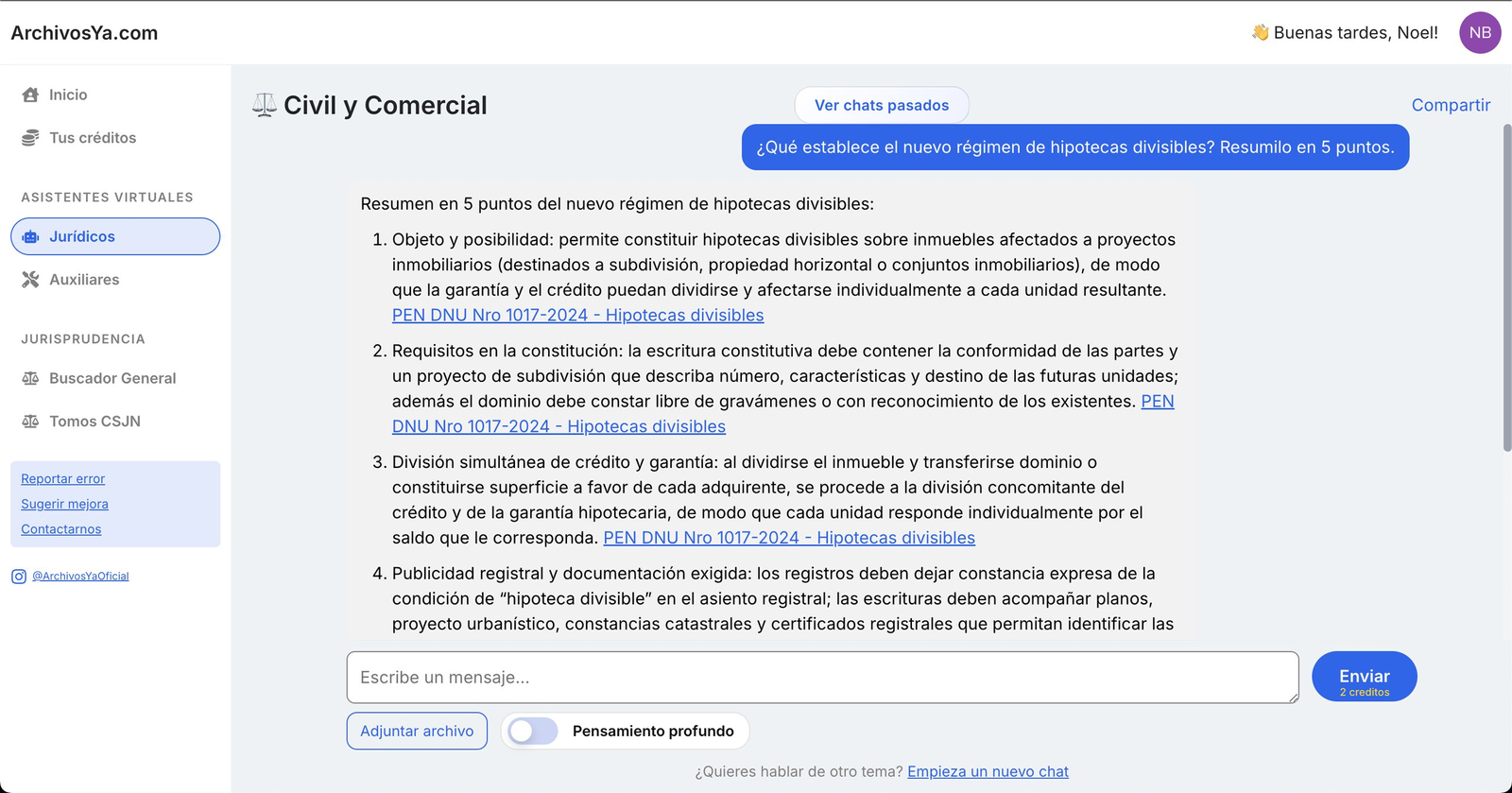
Task: Click the Tus créditos coins icon
Action: coord(30,138)
